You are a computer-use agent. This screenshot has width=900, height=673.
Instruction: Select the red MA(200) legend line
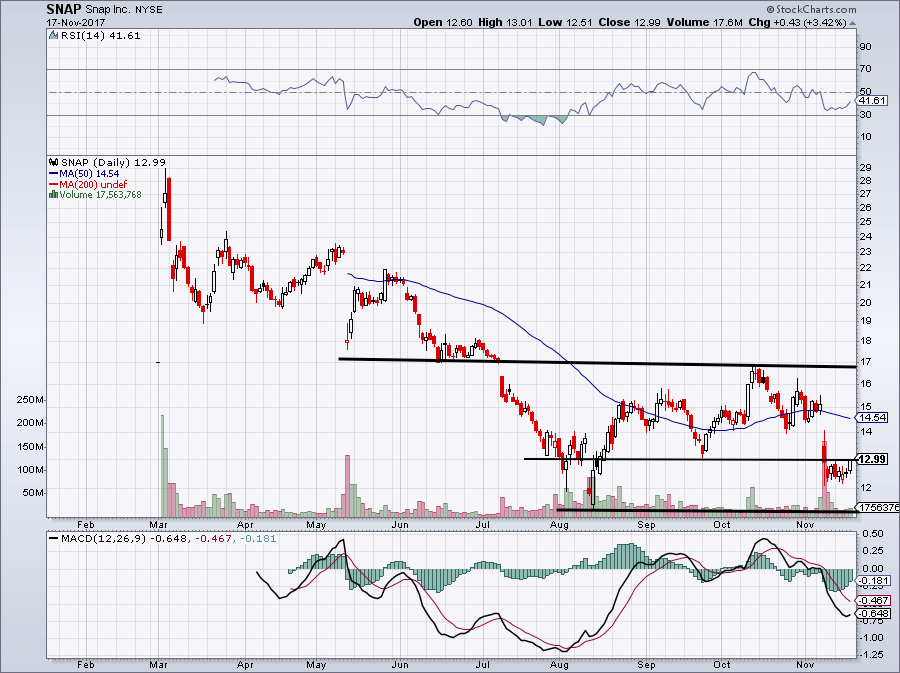tap(54, 184)
